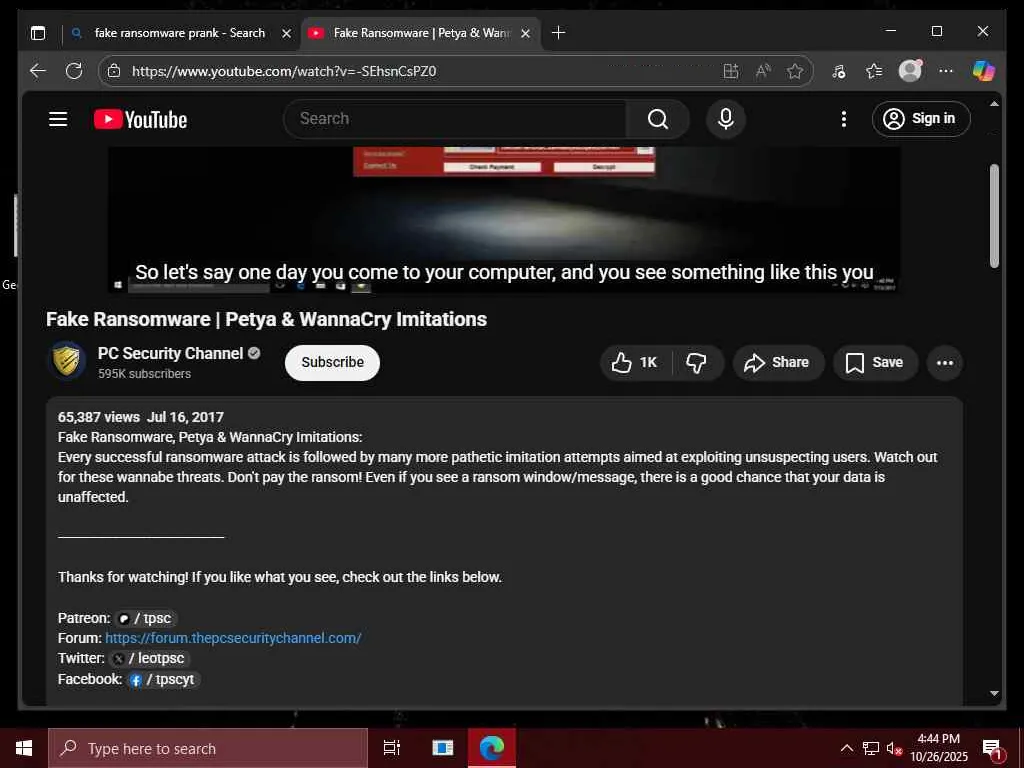Viewport: 1024px width, 768px height.
Task: Save the video to a playlist
Action: pos(875,362)
